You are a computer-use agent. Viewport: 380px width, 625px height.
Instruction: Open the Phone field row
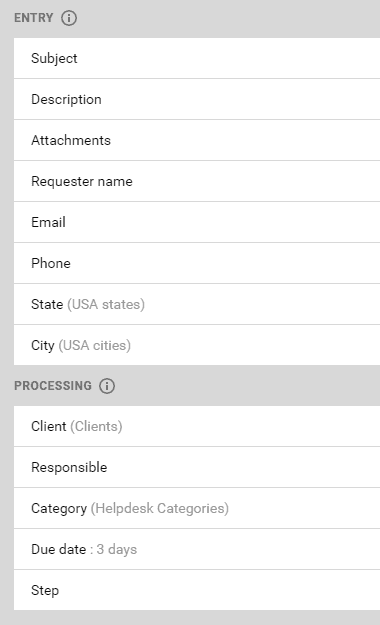pyautogui.click(x=197, y=263)
